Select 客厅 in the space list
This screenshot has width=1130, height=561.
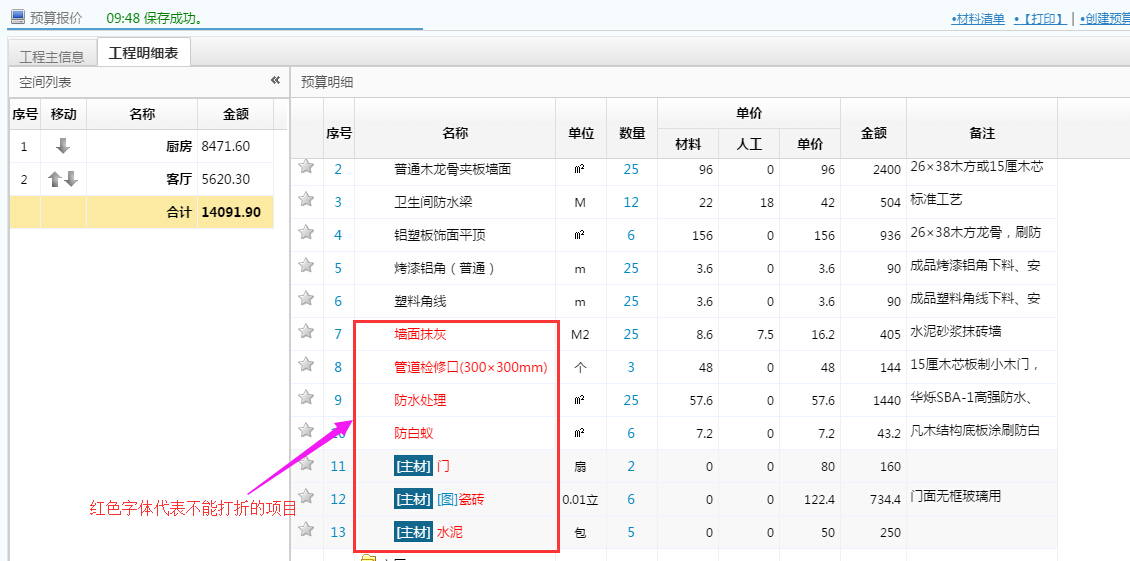178,180
